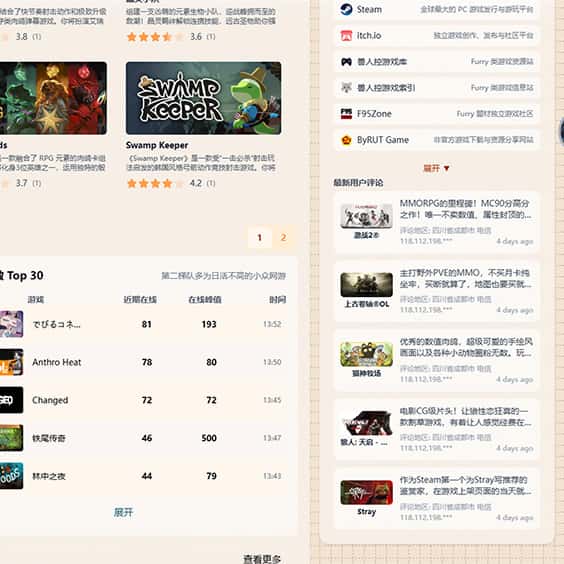The image size is (564, 564).
Task: Click the gamepad icon link row
Action: 436,62
